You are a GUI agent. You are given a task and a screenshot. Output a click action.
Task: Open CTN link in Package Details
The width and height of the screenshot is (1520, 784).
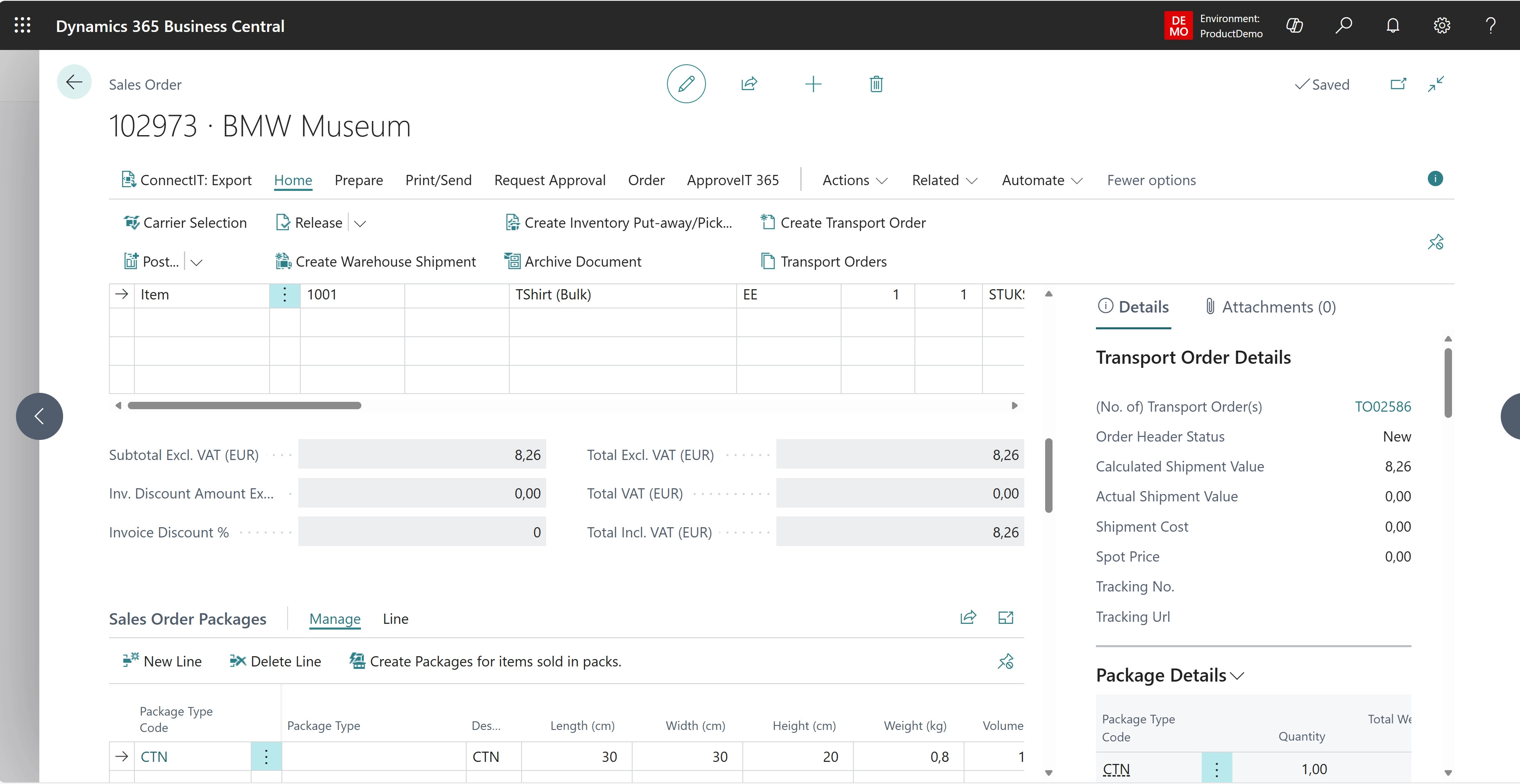click(x=1116, y=769)
